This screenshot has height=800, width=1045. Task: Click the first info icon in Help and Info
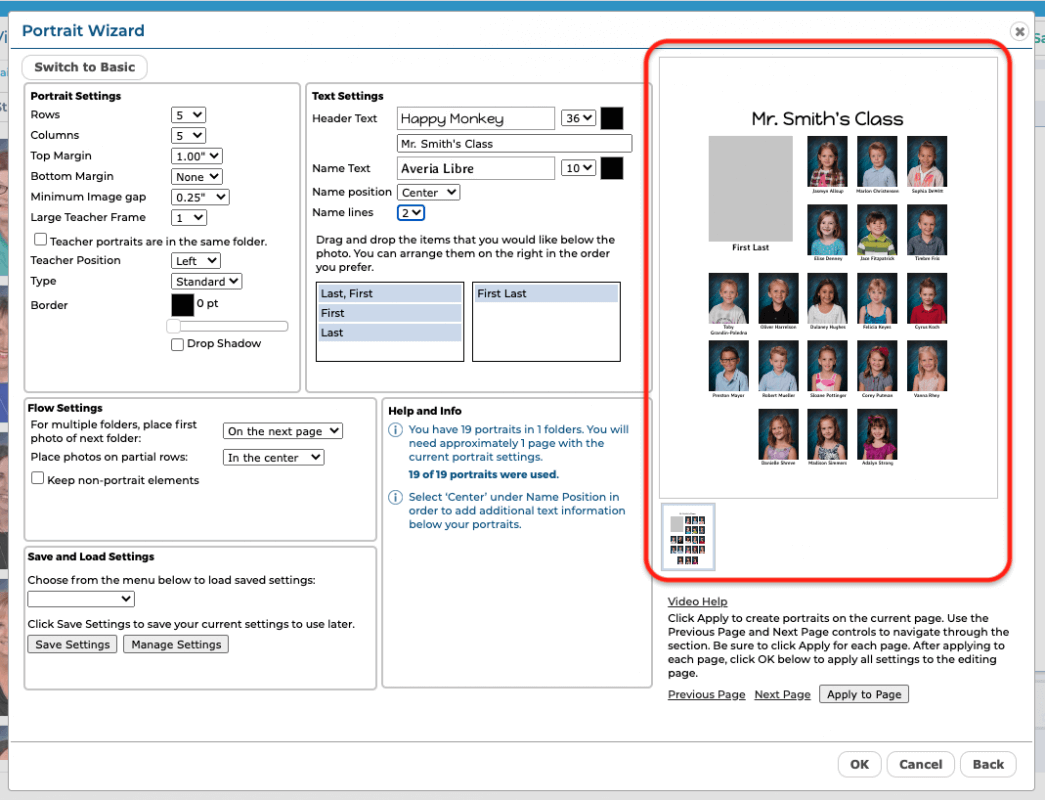(x=395, y=431)
